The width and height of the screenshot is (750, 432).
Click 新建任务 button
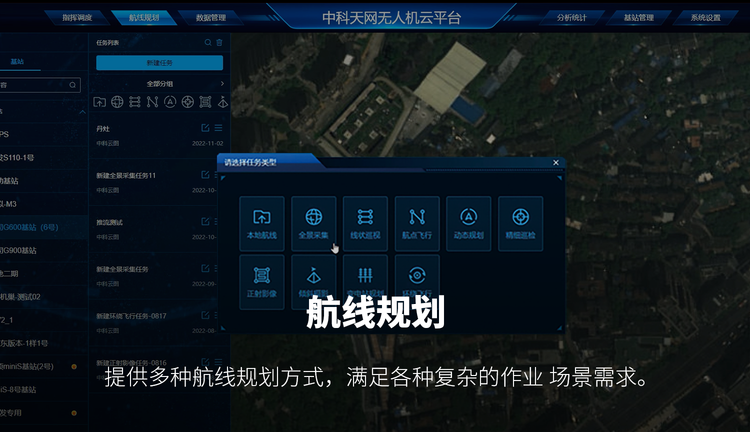(x=159, y=63)
